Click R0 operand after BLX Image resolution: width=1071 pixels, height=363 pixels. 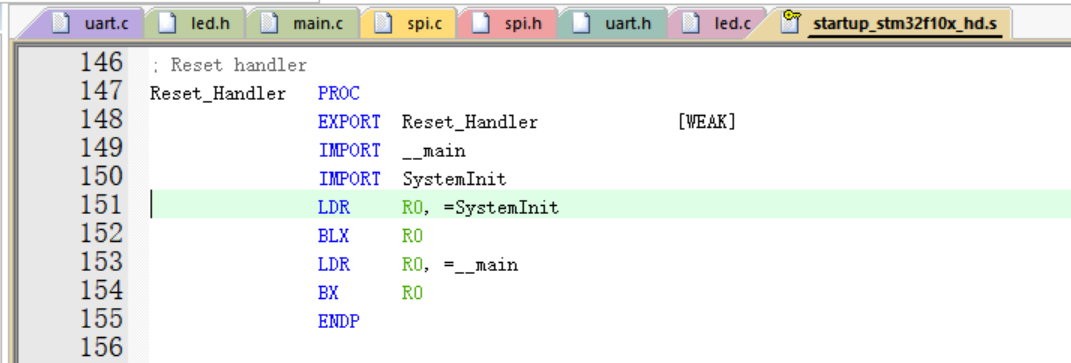coord(413,236)
